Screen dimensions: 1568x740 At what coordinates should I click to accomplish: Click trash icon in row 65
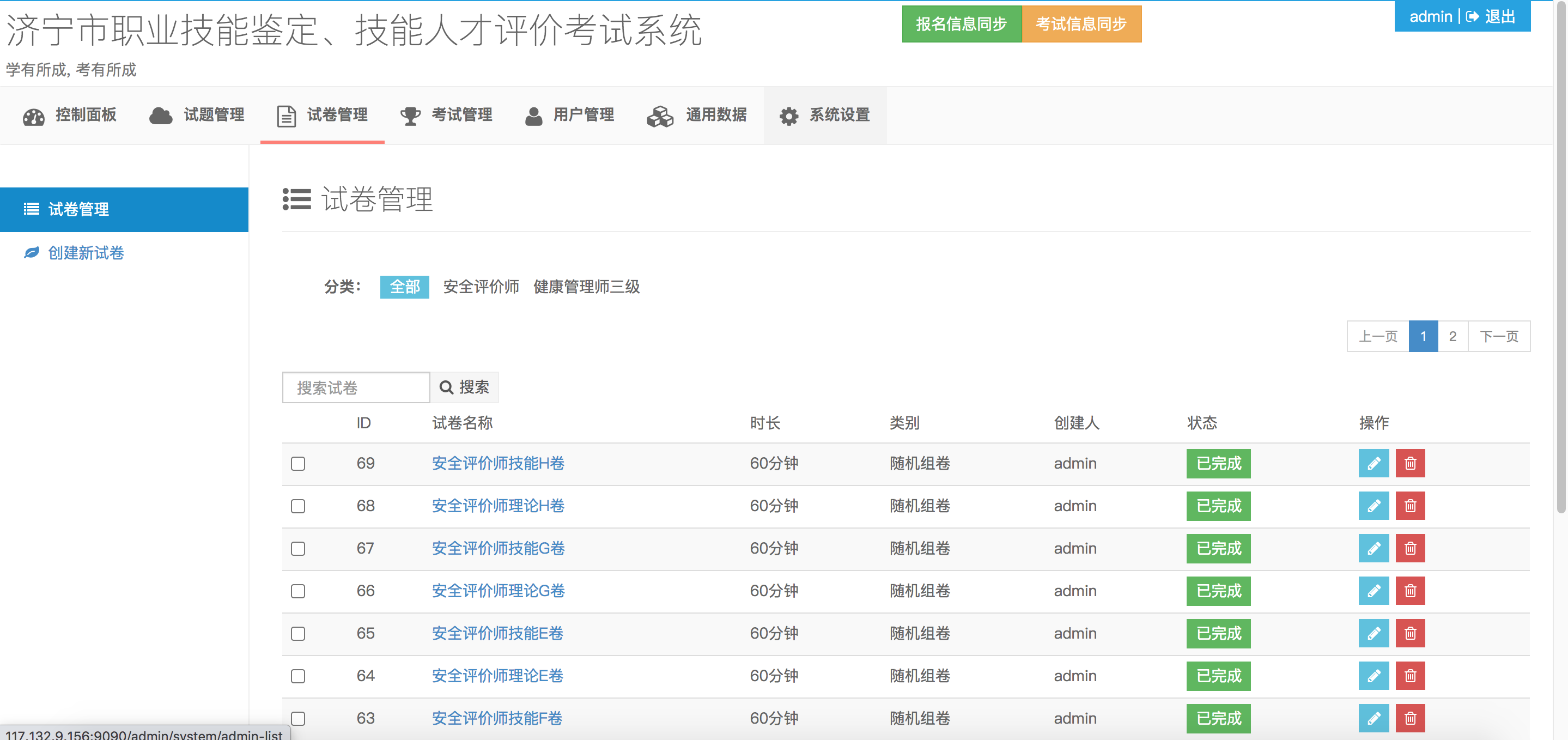click(x=1410, y=633)
